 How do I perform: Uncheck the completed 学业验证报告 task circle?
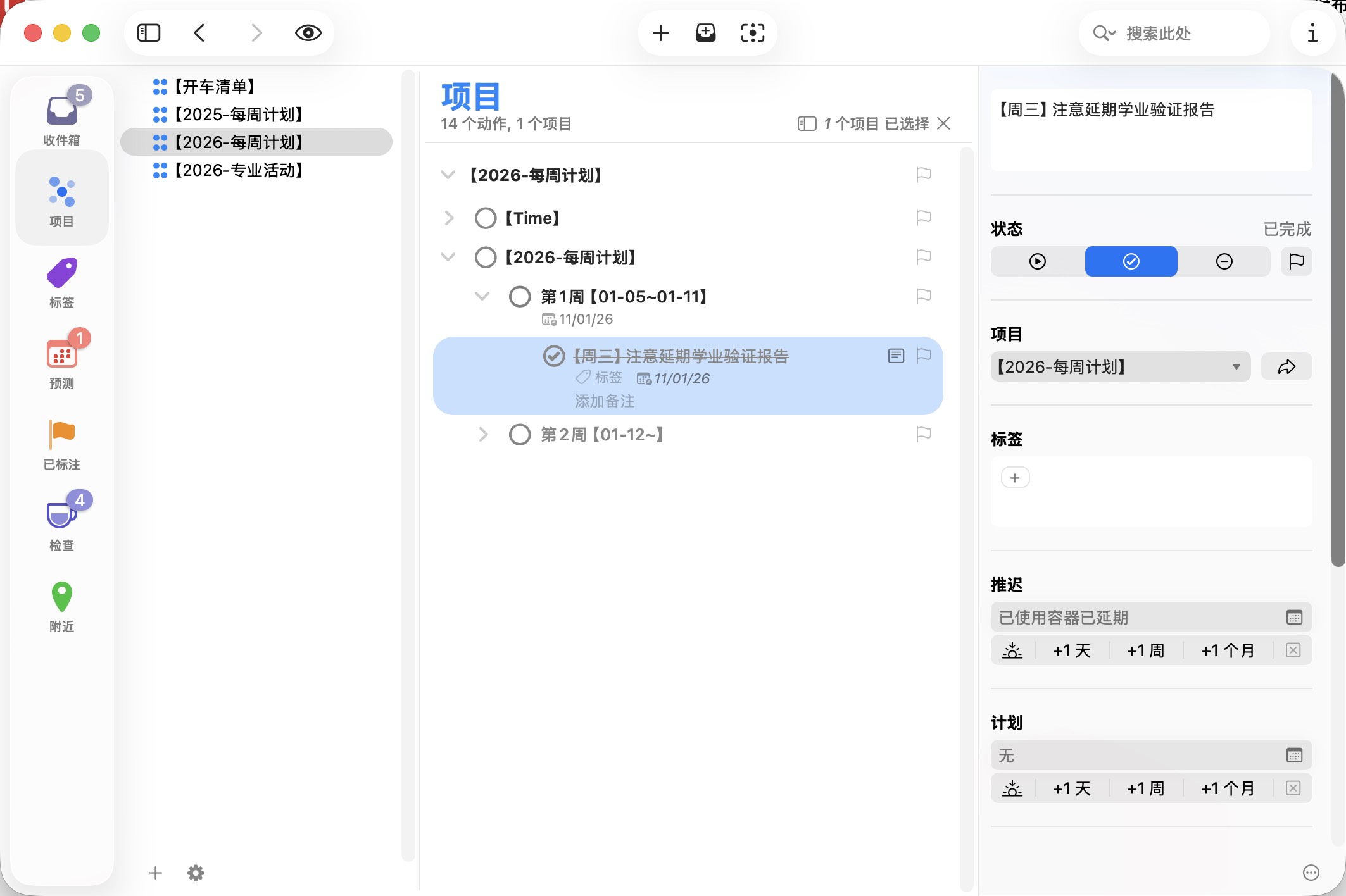(x=553, y=356)
